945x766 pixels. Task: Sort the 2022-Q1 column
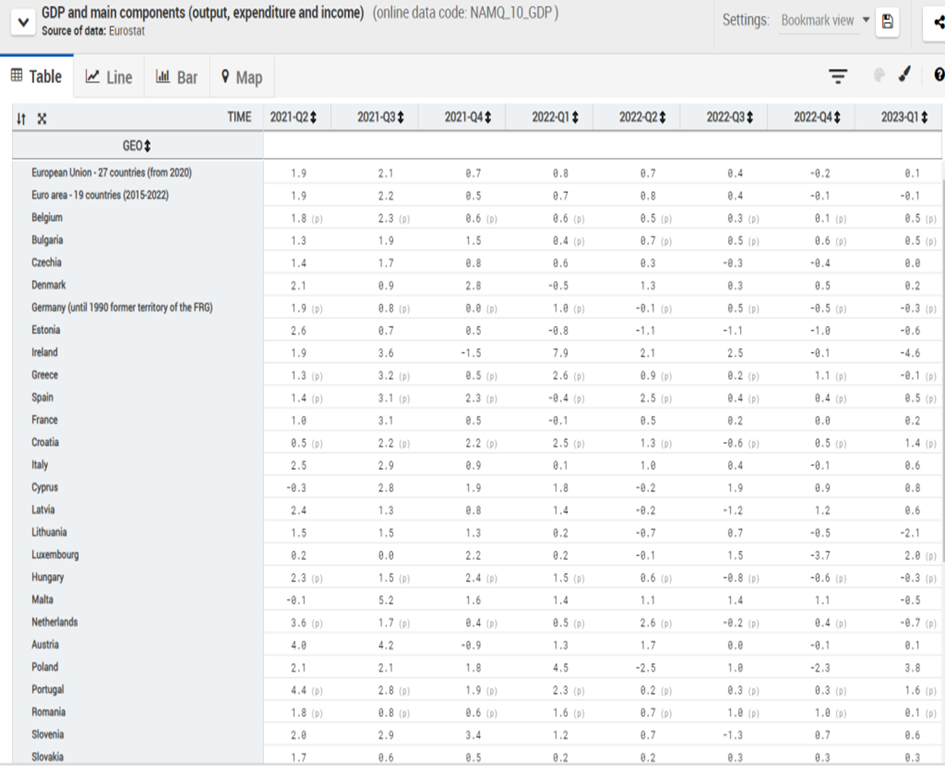click(x=575, y=118)
